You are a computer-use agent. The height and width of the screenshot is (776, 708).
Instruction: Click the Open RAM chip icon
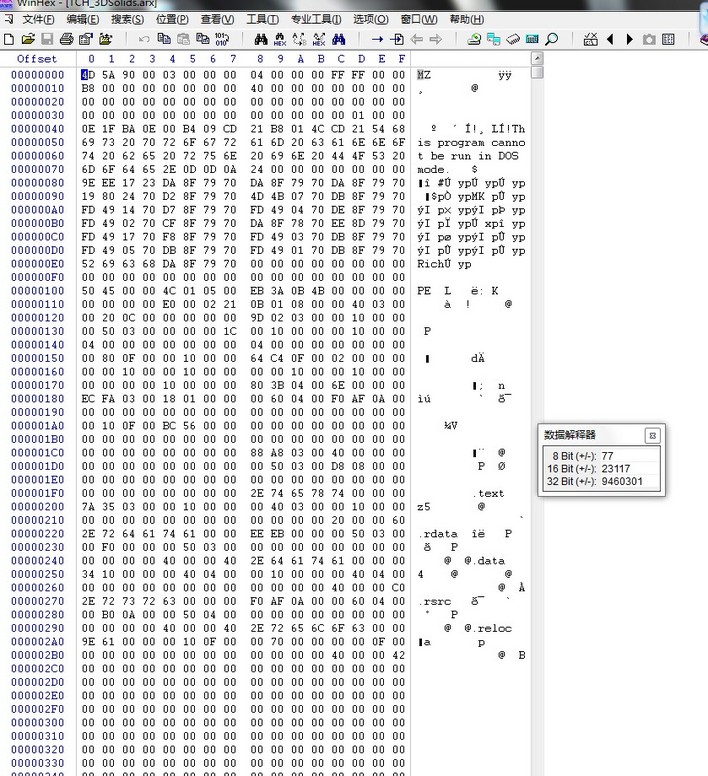click(513, 39)
